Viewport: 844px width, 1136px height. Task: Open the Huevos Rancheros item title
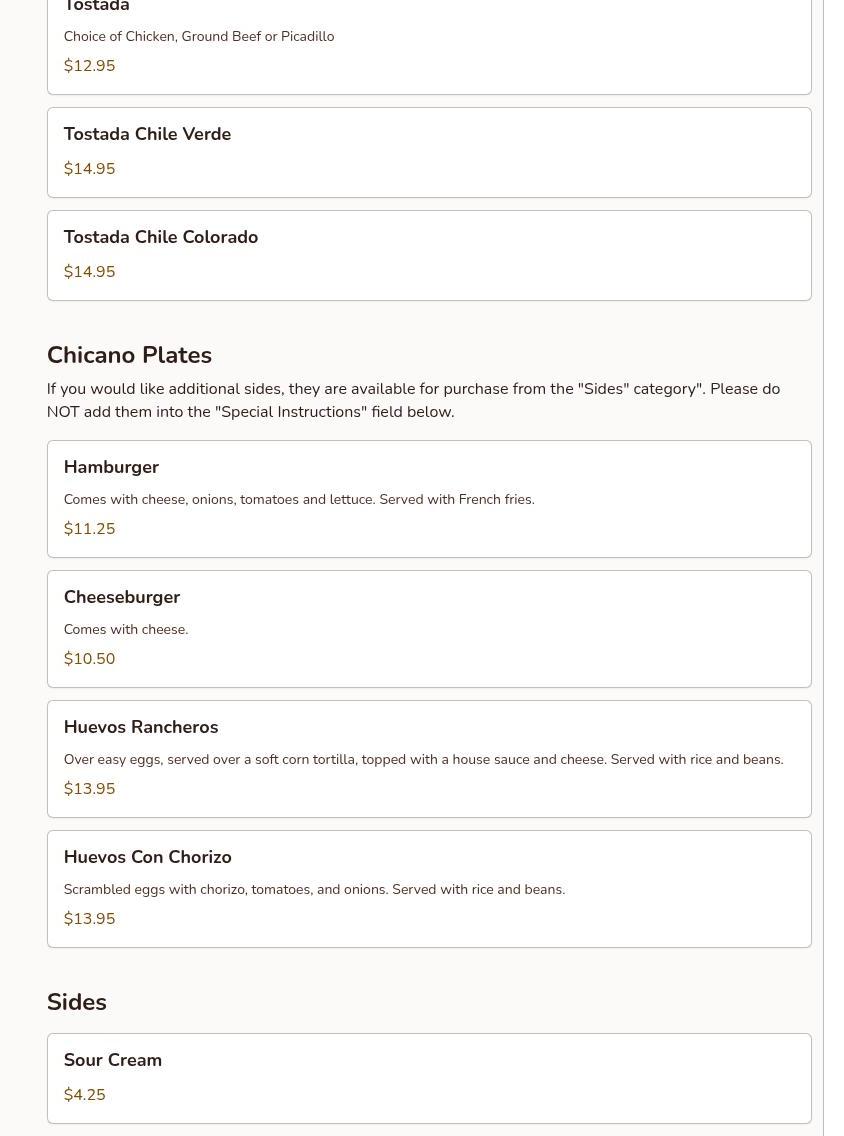[x=141, y=728]
